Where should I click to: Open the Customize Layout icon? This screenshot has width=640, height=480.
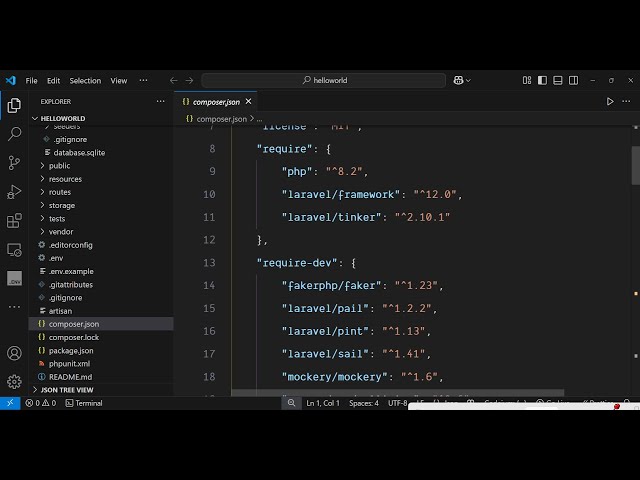[x=527, y=80]
